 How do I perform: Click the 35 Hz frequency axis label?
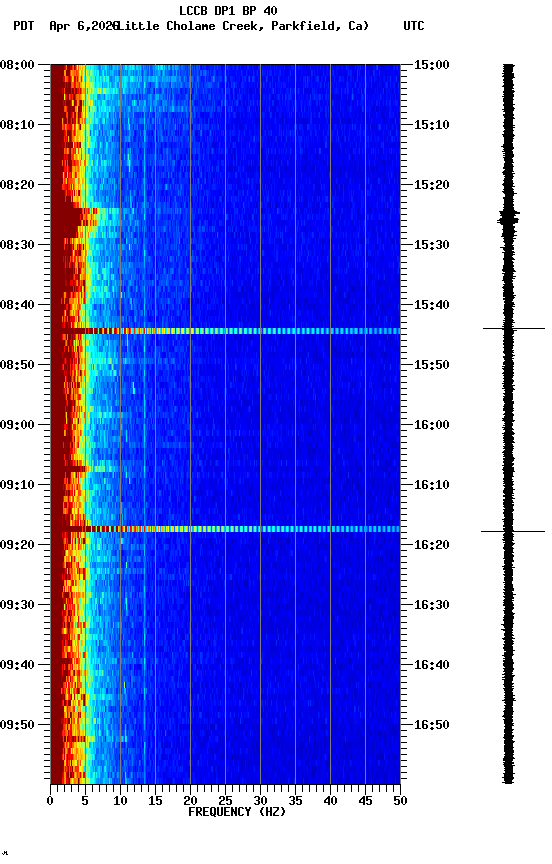295,801
